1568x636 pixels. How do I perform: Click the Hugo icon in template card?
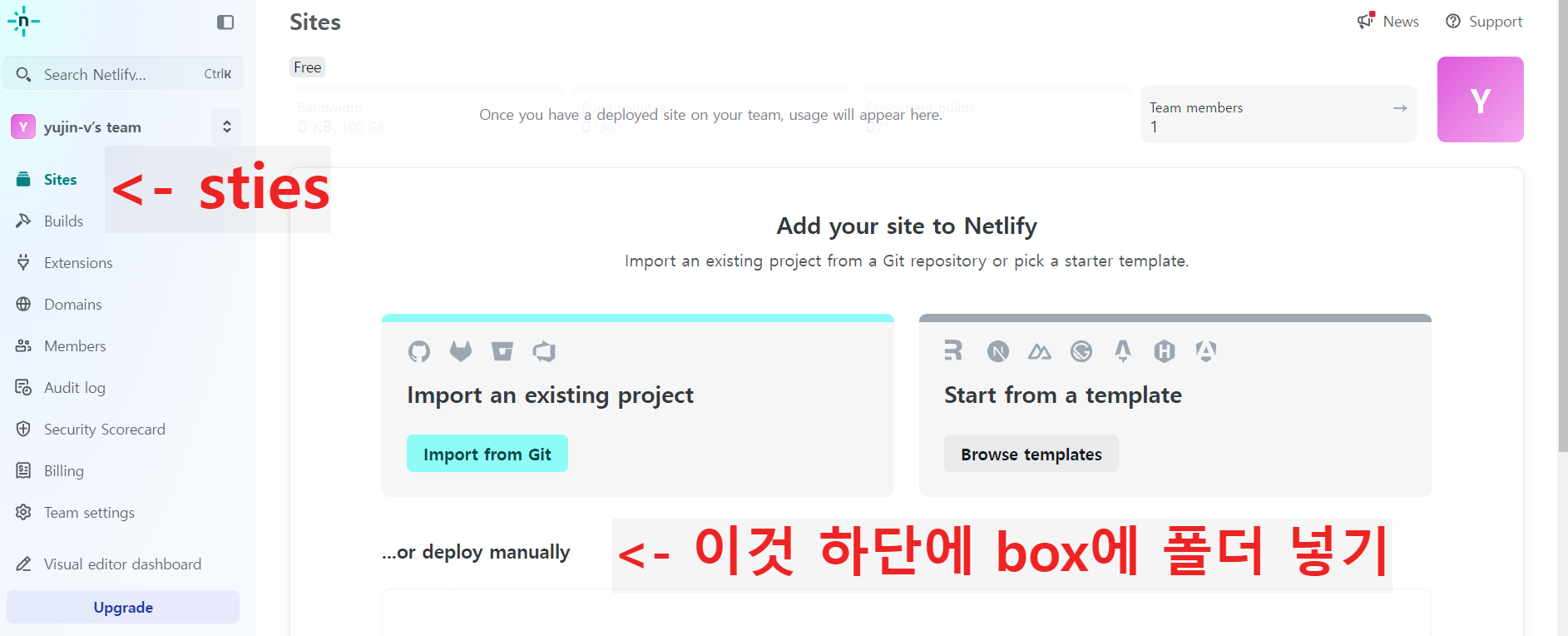tap(1165, 351)
